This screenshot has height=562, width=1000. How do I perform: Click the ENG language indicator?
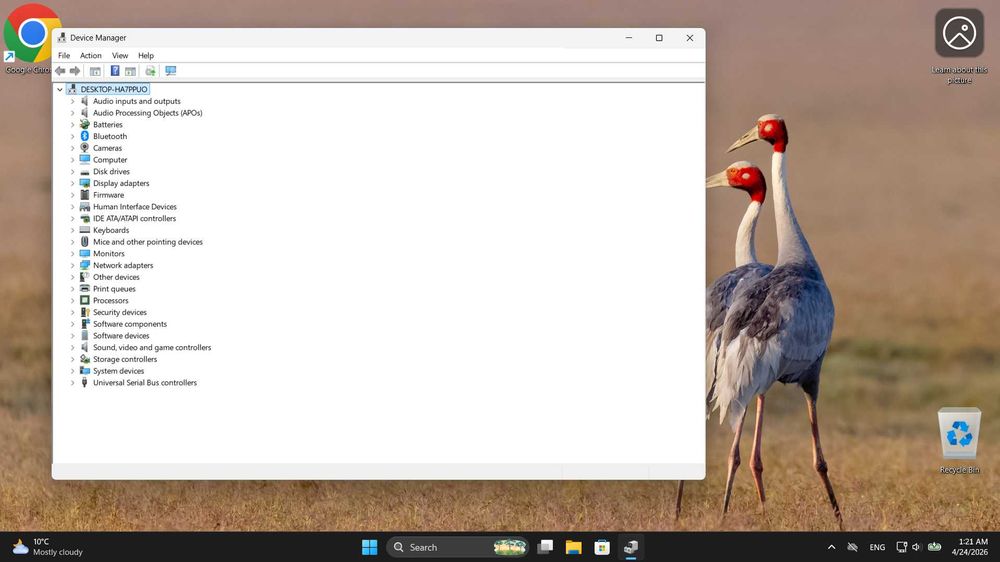877,547
